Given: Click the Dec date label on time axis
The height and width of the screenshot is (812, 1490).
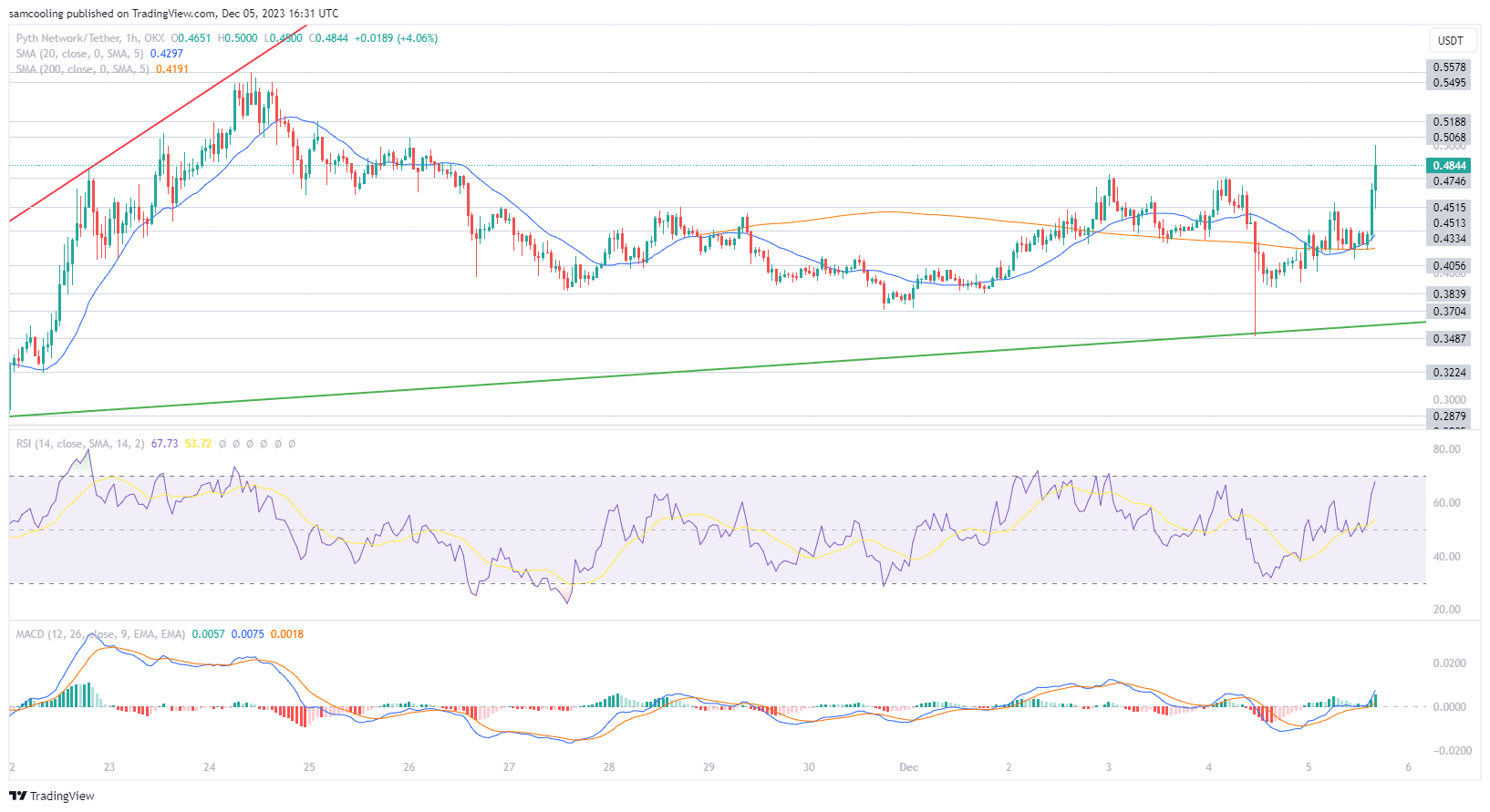Looking at the screenshot, I should [x=908, y=767].
